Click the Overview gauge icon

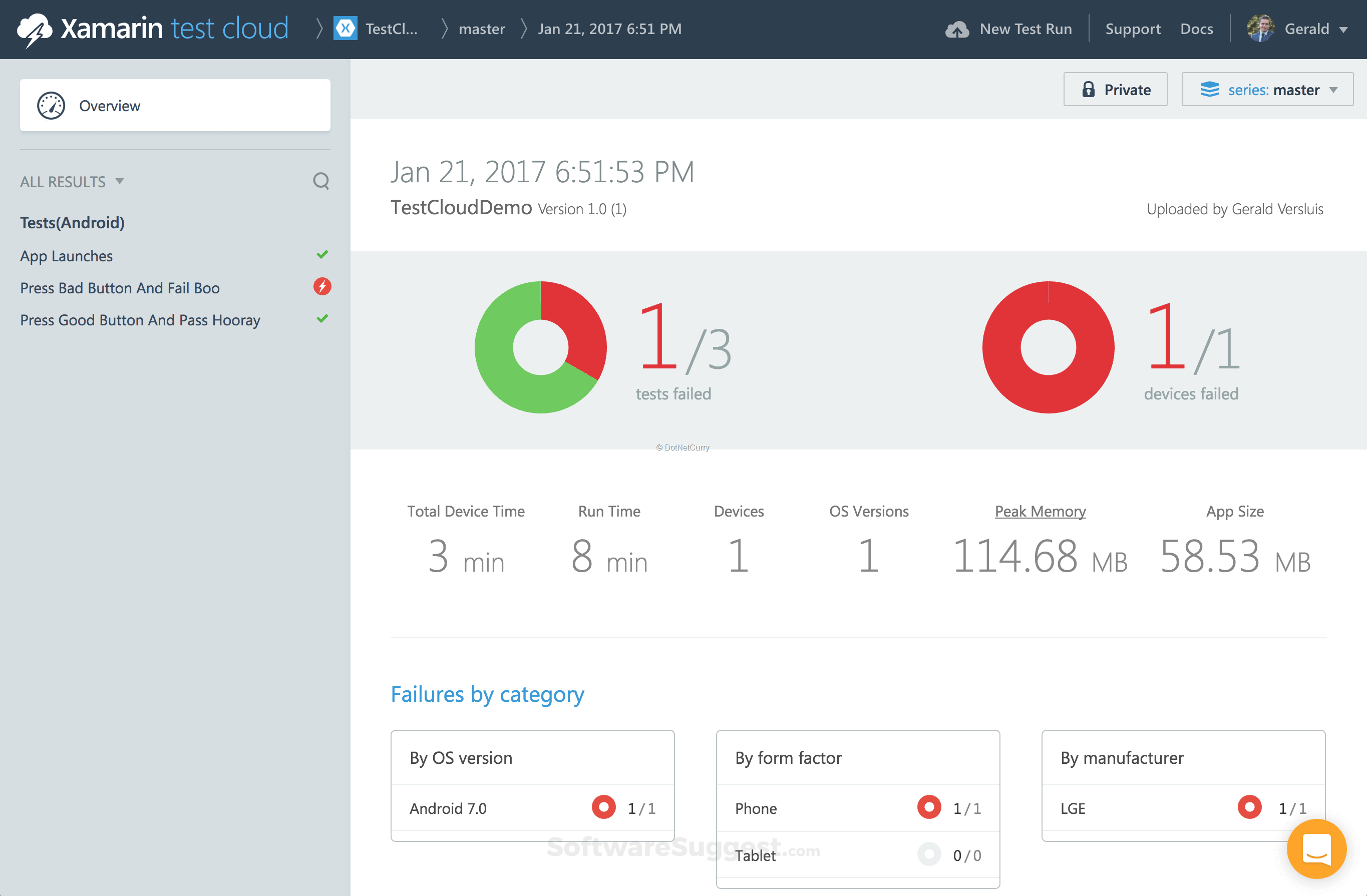(51, 105)
